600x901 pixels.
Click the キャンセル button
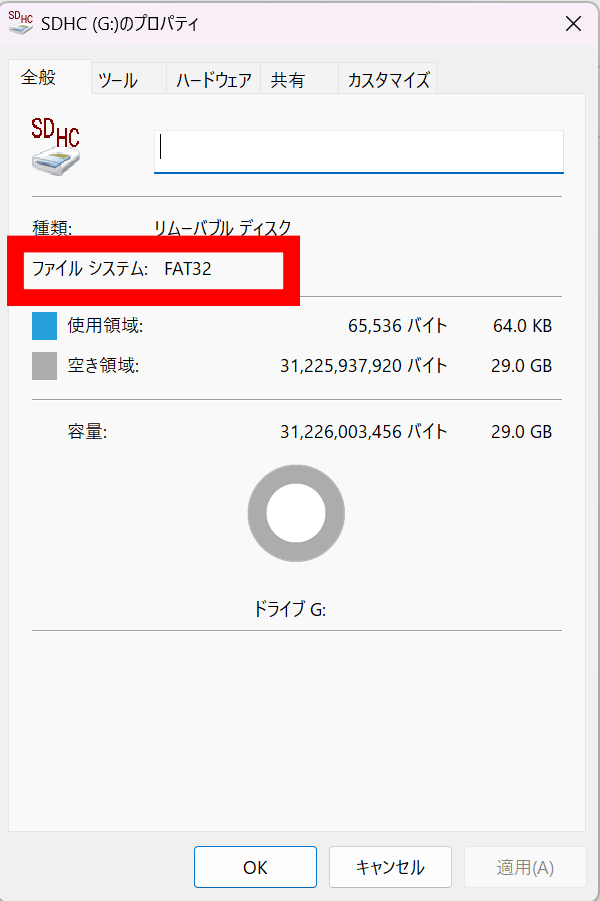coord(390,867)
